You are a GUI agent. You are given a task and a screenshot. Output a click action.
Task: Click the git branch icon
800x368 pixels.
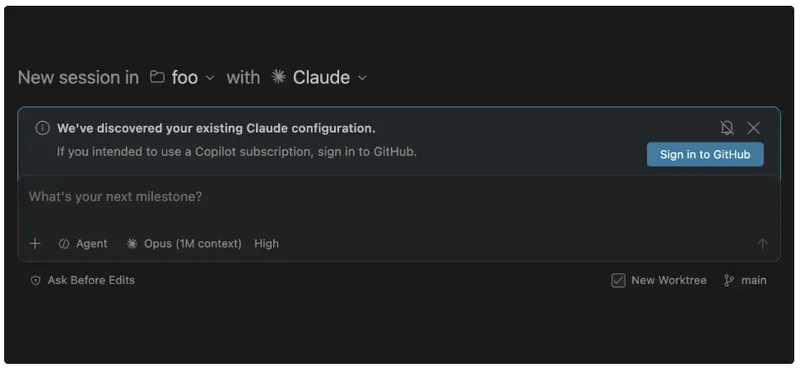729,280
